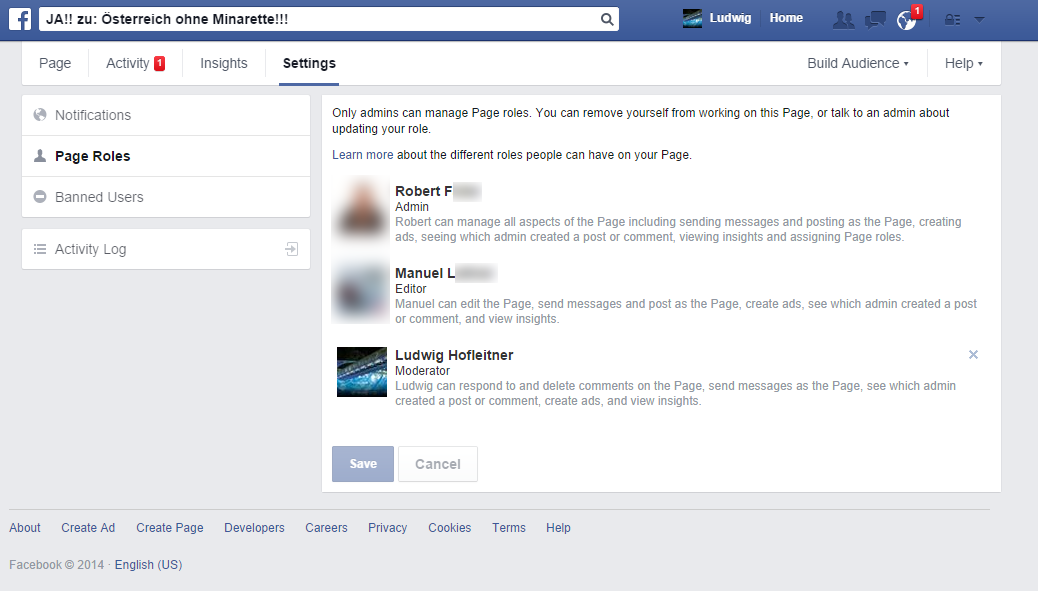
Task: Select Page Roles in the sidebar
Action: pyautogui.click(x=166, y=156)
